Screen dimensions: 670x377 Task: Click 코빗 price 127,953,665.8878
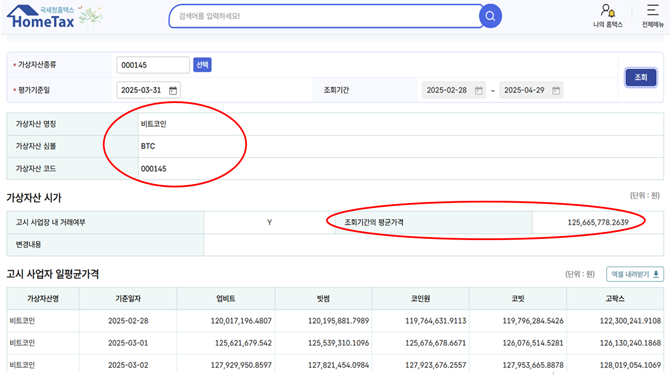pos(533,365)
